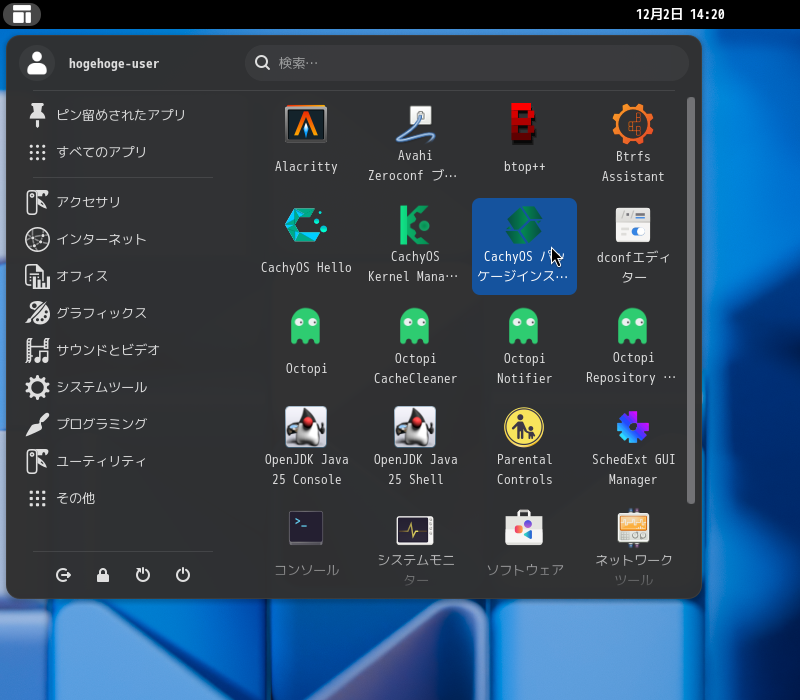Select システムツール category

[x=119, y=387]
